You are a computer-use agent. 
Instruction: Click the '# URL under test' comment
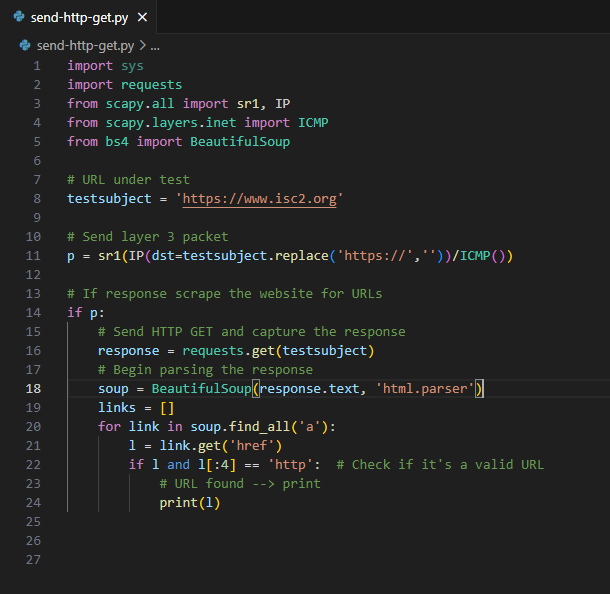128,180
